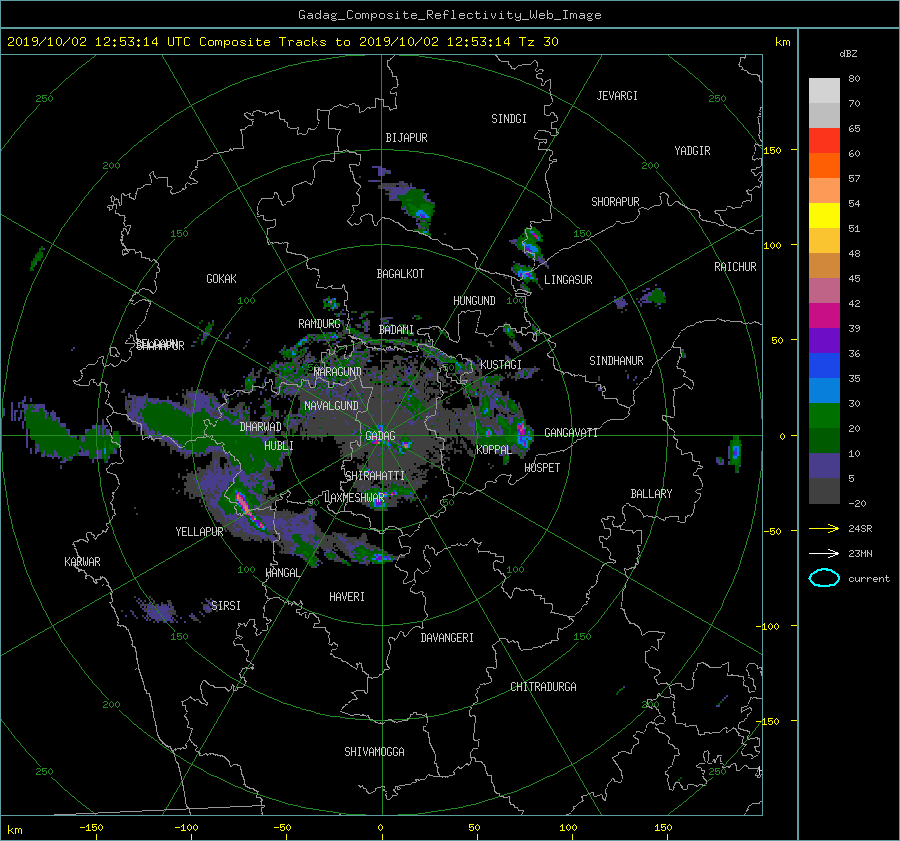Select the light gray 70–80 dBZ swatch

click(x=824, y=91)
